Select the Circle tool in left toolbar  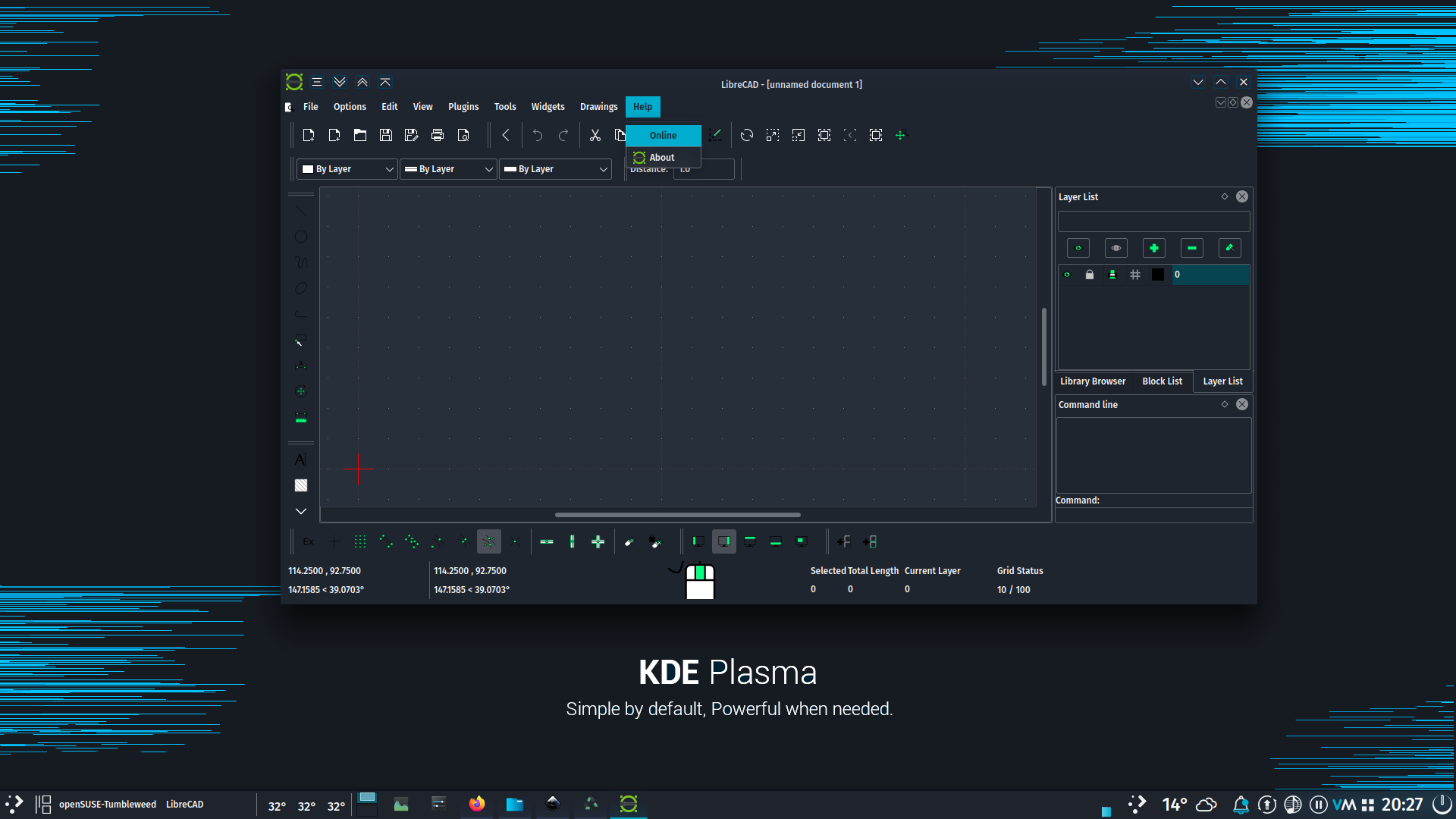(x=301, y=237)
